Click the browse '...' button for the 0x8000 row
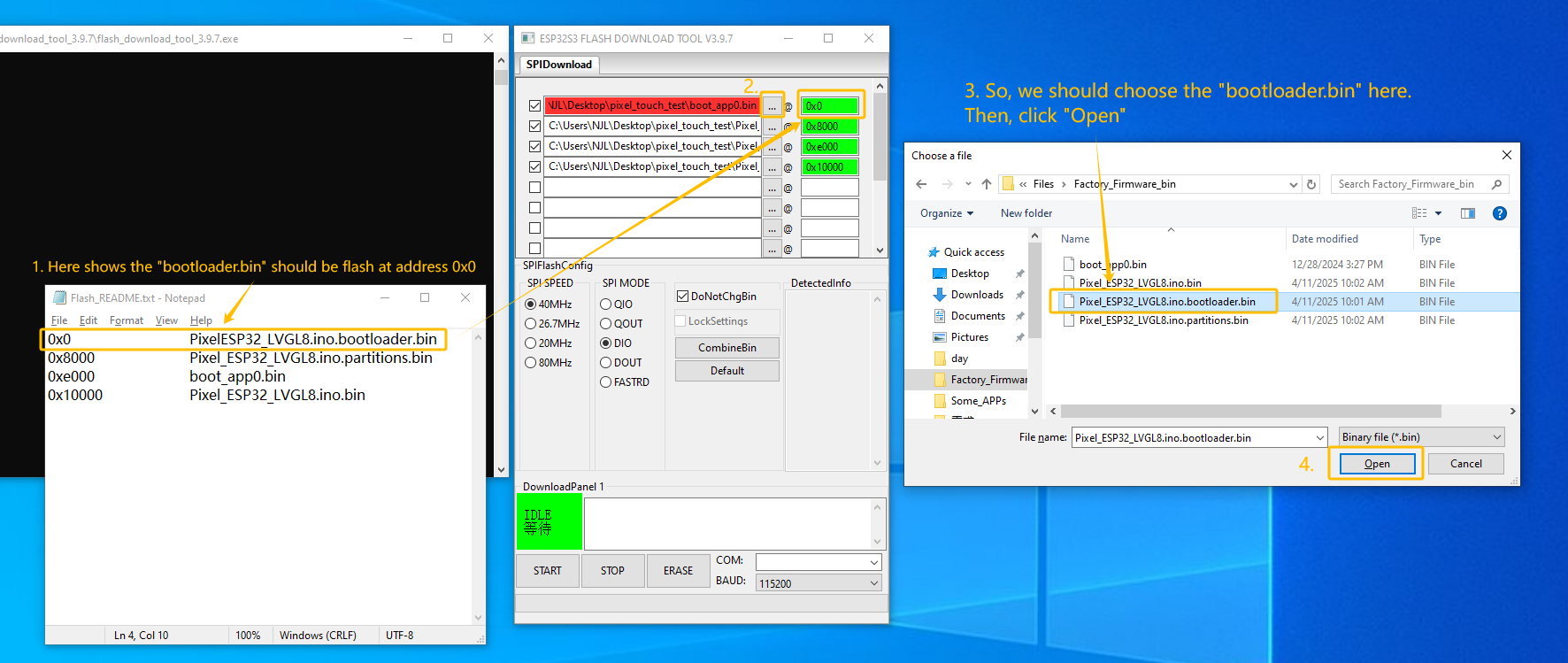The height and width of the screenshot is (663, 1568). click(772, 127)
